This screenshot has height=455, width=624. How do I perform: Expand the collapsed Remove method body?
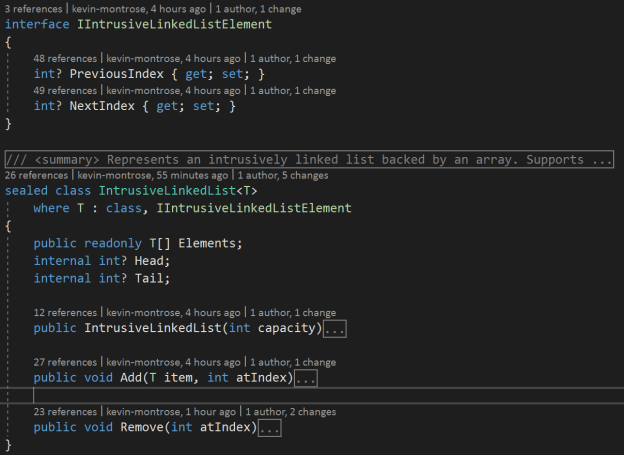[270, 428]
